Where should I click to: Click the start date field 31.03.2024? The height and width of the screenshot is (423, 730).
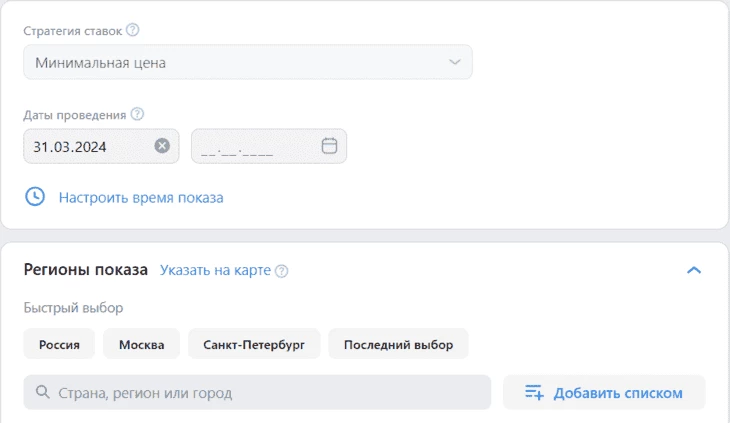[x=101, y=146]
